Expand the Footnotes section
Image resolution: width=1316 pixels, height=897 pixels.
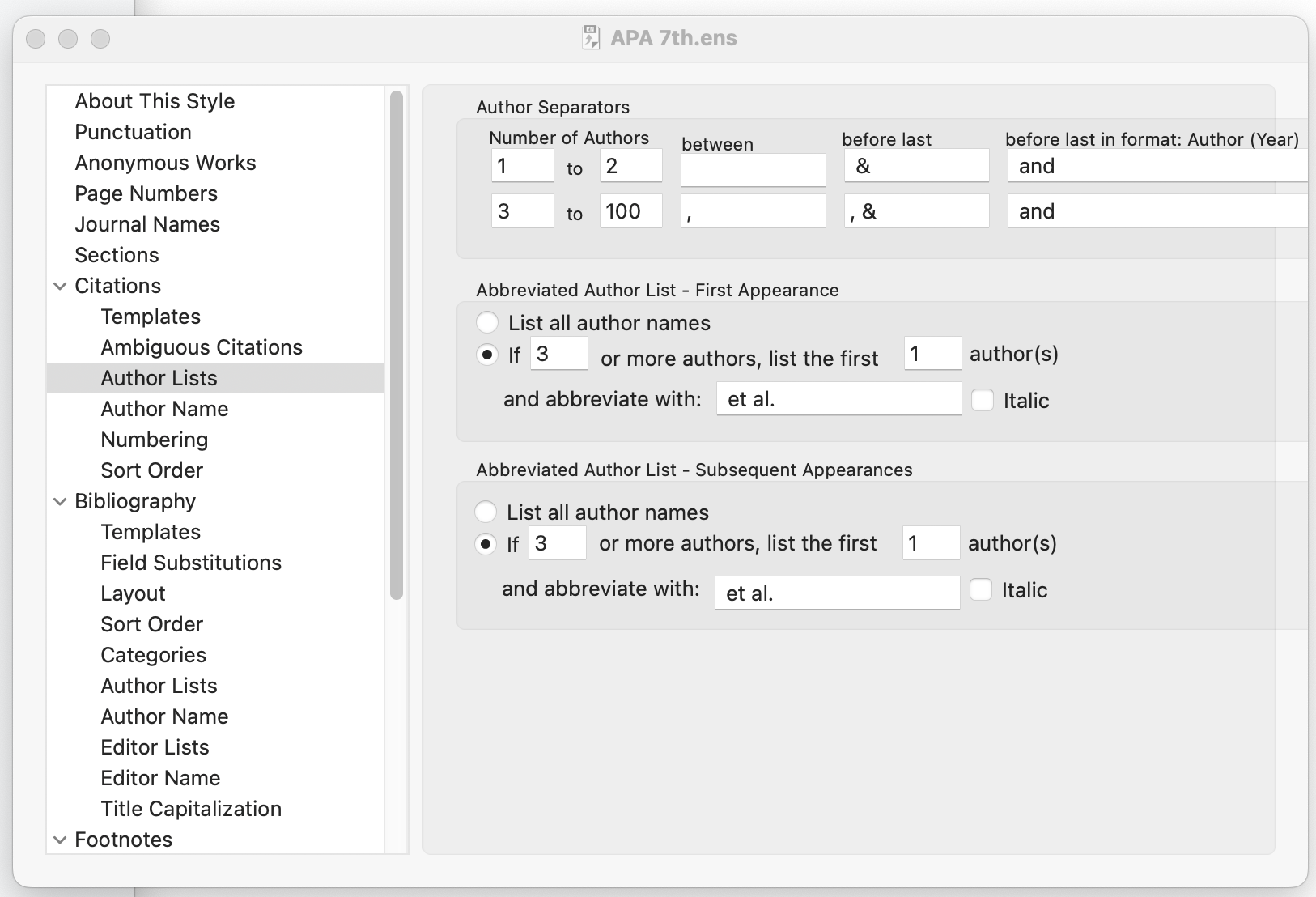click(x=59, y=840)
